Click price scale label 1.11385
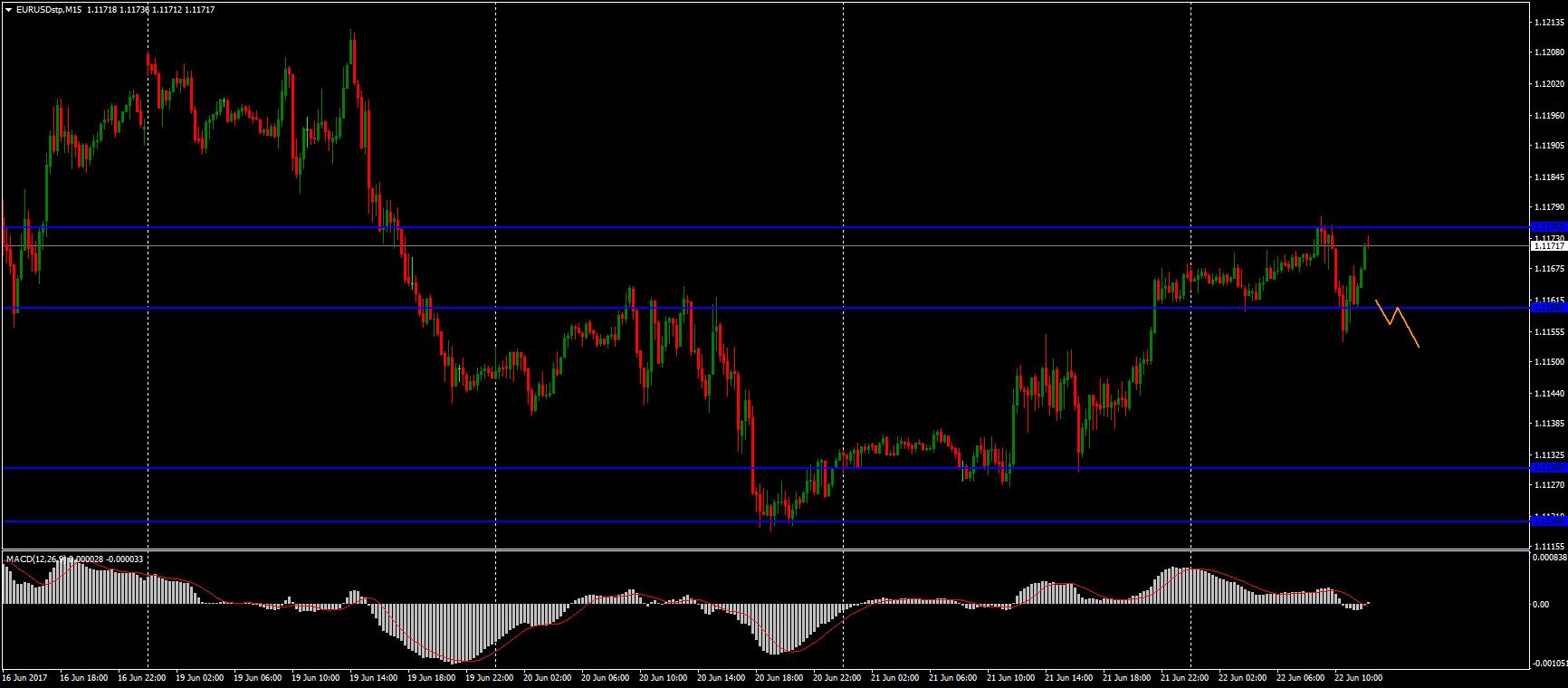Image resolution: width=1568 pixels, height=688 pixels. coord(1550,424)
